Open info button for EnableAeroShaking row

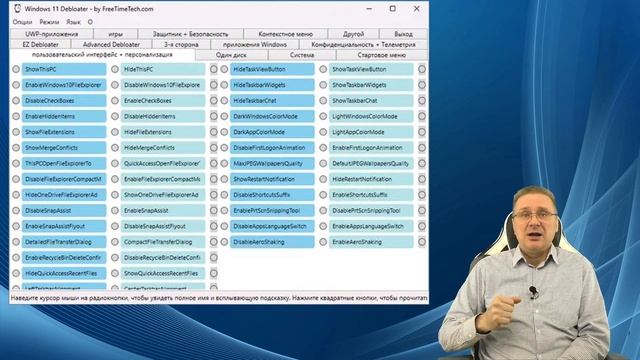[x=422, y=242]
